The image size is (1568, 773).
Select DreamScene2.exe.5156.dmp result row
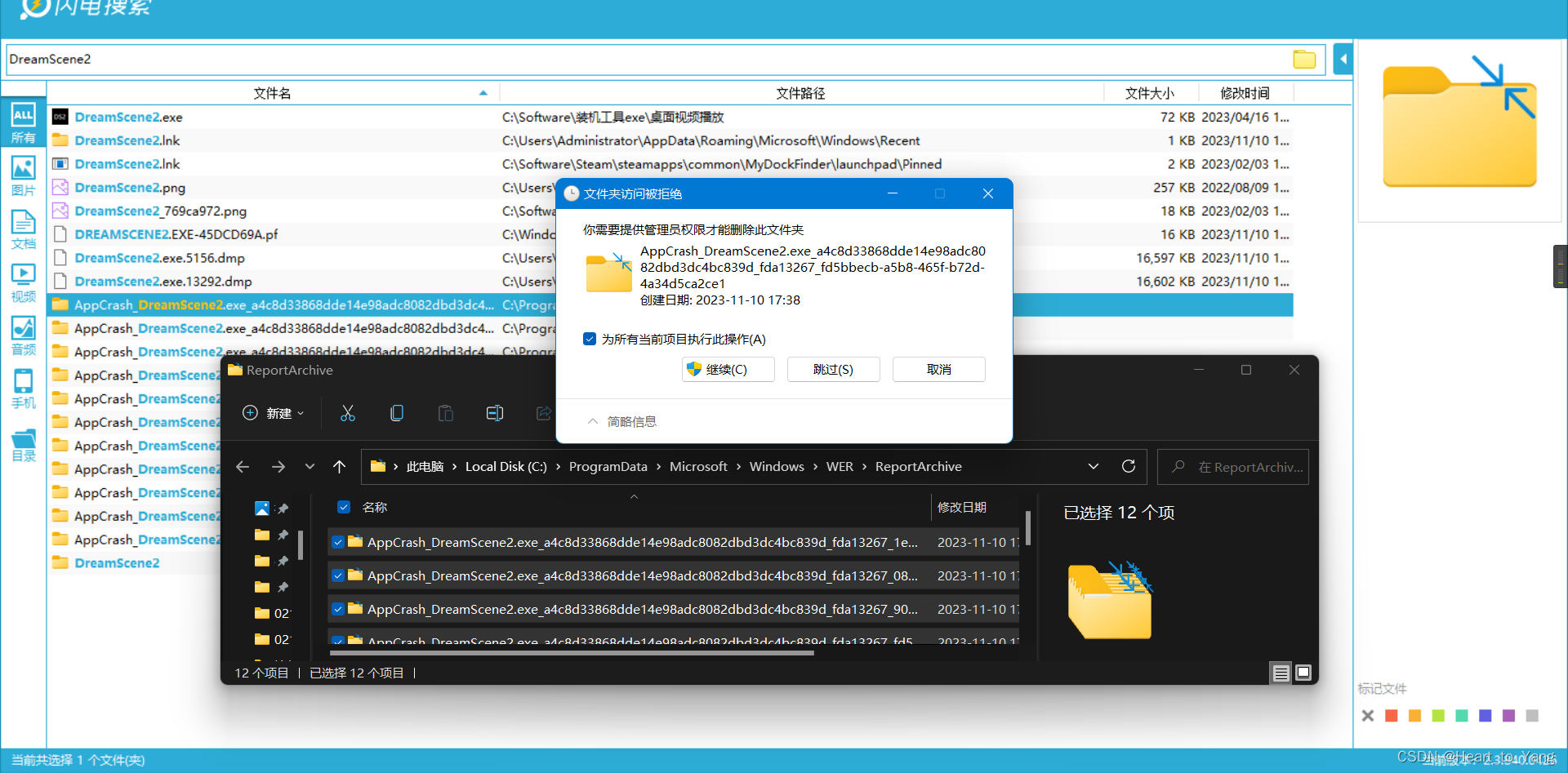(670, 258)
